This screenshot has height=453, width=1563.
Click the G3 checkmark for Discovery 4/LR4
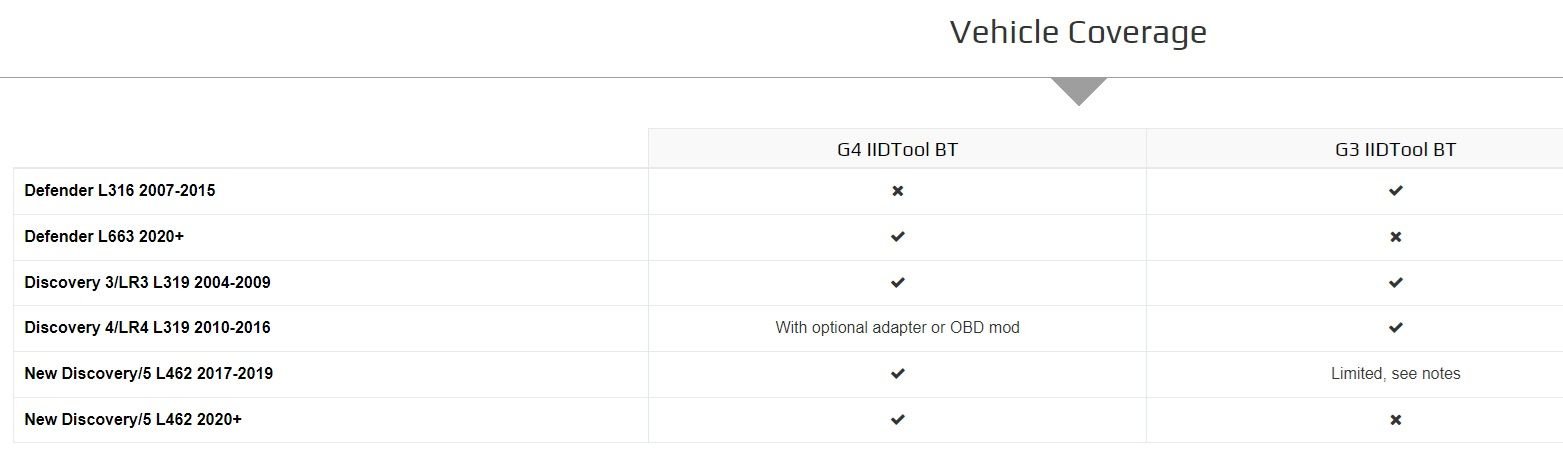coord(1395,328)
